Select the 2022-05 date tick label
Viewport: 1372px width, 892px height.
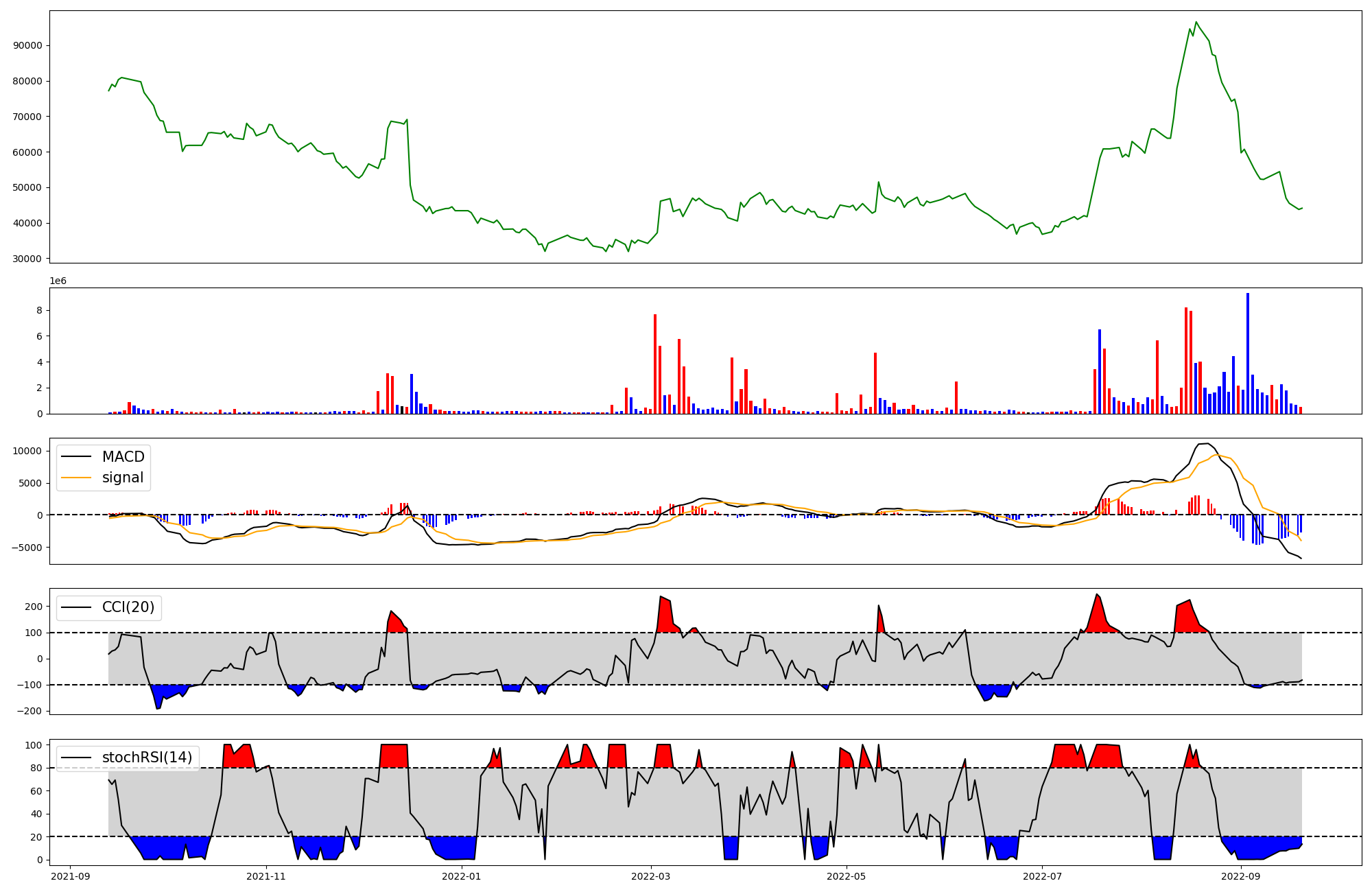click(x=847, y=876)
